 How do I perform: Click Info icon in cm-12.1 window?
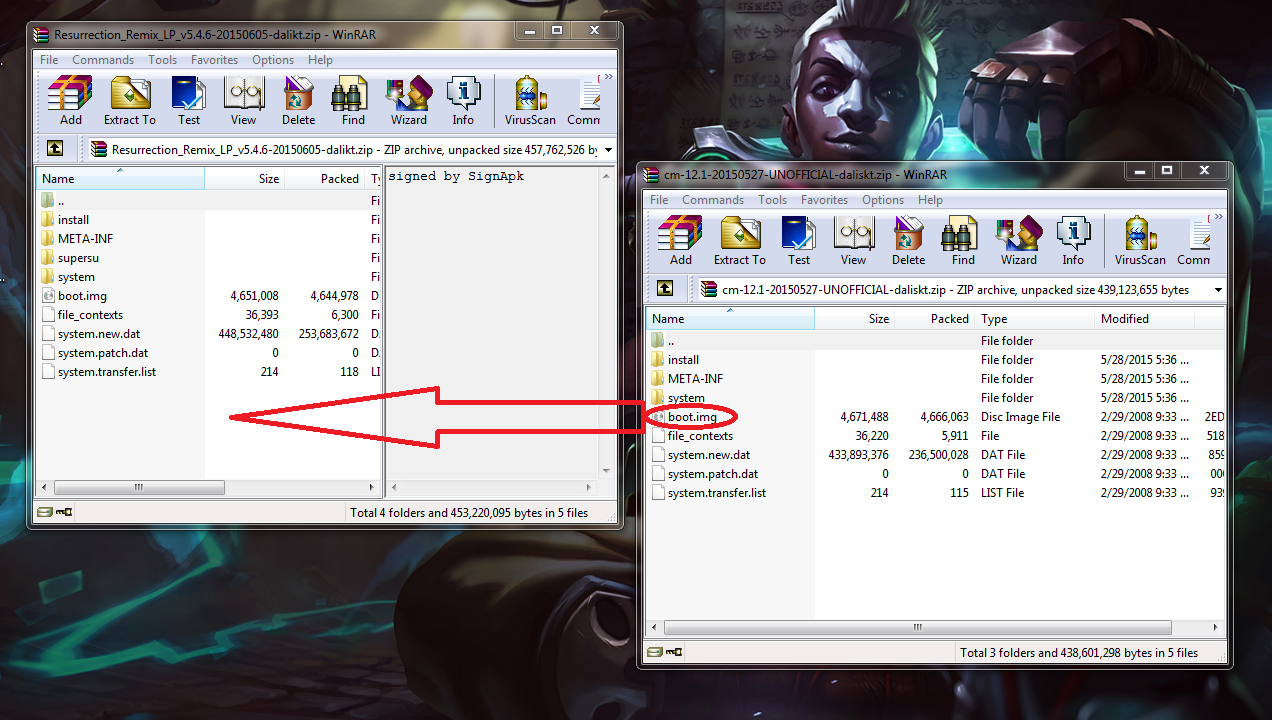pos(1073,240)
